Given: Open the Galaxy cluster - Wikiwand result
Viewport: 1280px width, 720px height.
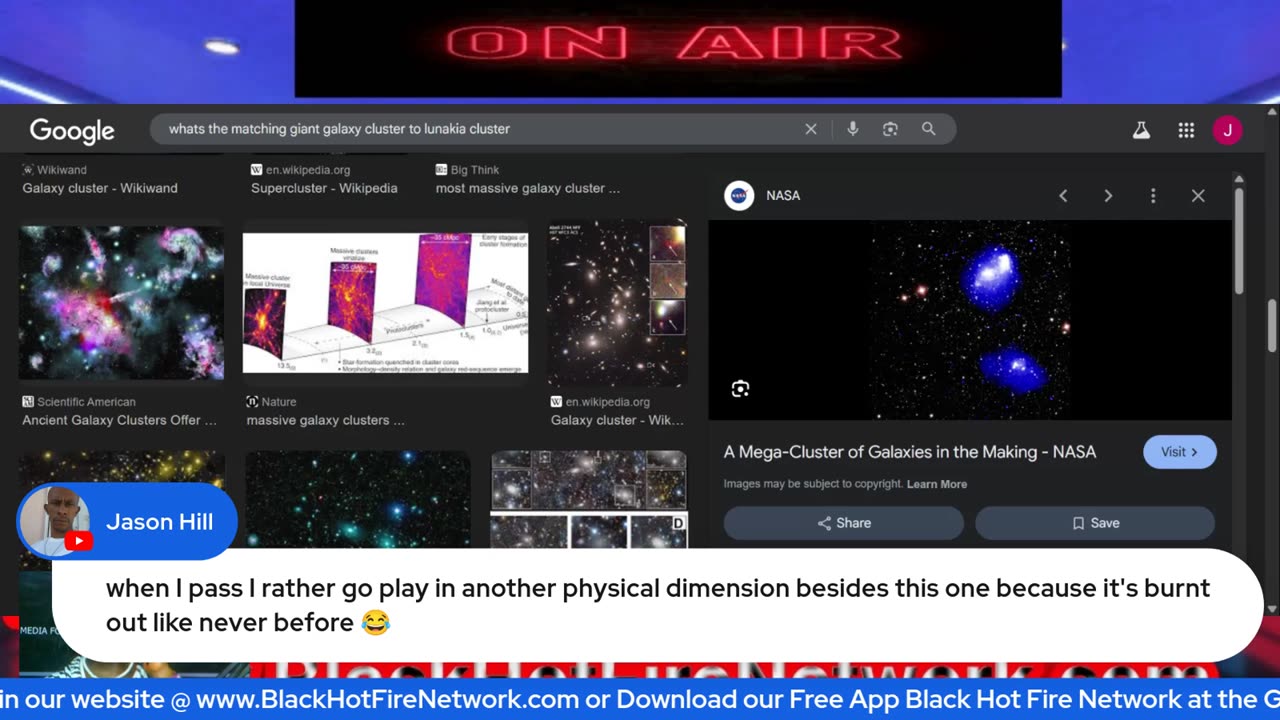Looking at the screenshot, I should [x=100, y=188].
